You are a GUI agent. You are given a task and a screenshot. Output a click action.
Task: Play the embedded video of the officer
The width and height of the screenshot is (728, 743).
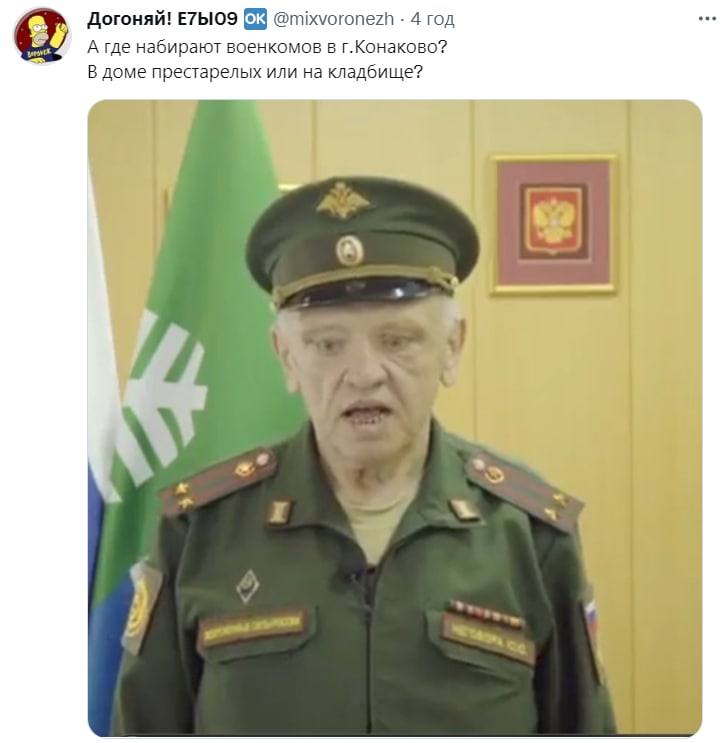click(x=394, y=417)
